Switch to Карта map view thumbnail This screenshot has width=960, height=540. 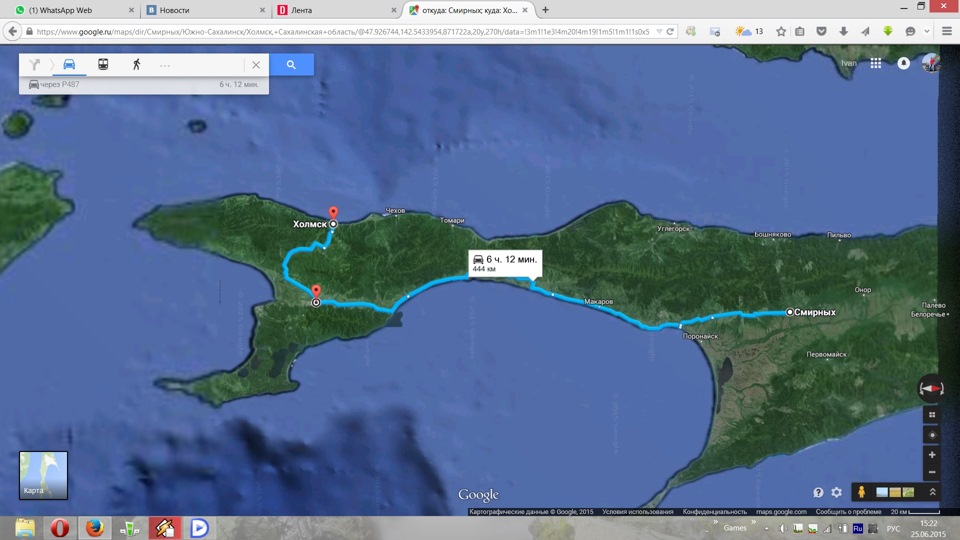tap(43, 475)
